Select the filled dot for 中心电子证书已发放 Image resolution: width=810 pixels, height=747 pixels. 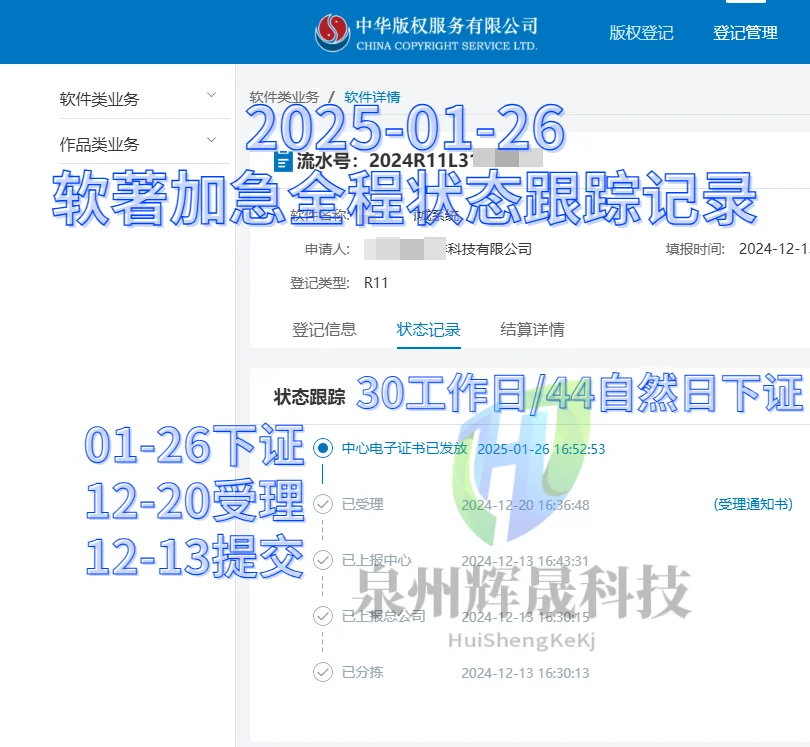pyautogui.click(x=322, y=448)
